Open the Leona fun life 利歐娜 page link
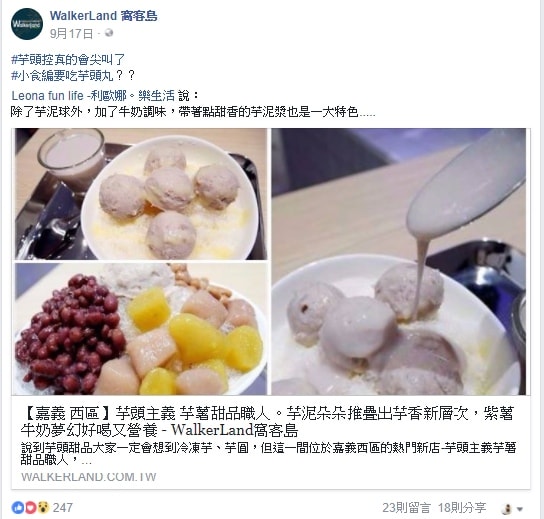The height and width of the screenshot is (519, 544). pyautogui.click(x=93, y=95)
